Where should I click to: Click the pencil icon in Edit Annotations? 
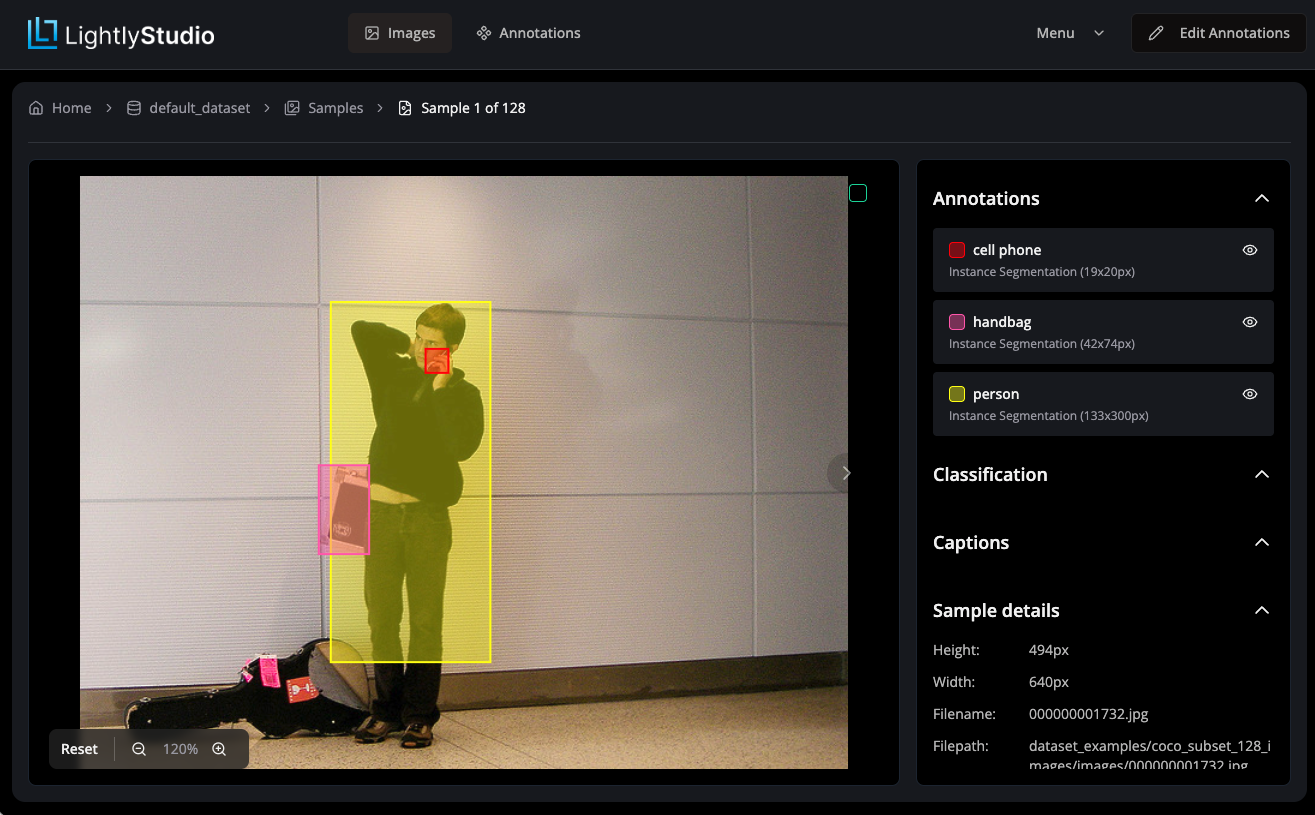(1156, 33)
